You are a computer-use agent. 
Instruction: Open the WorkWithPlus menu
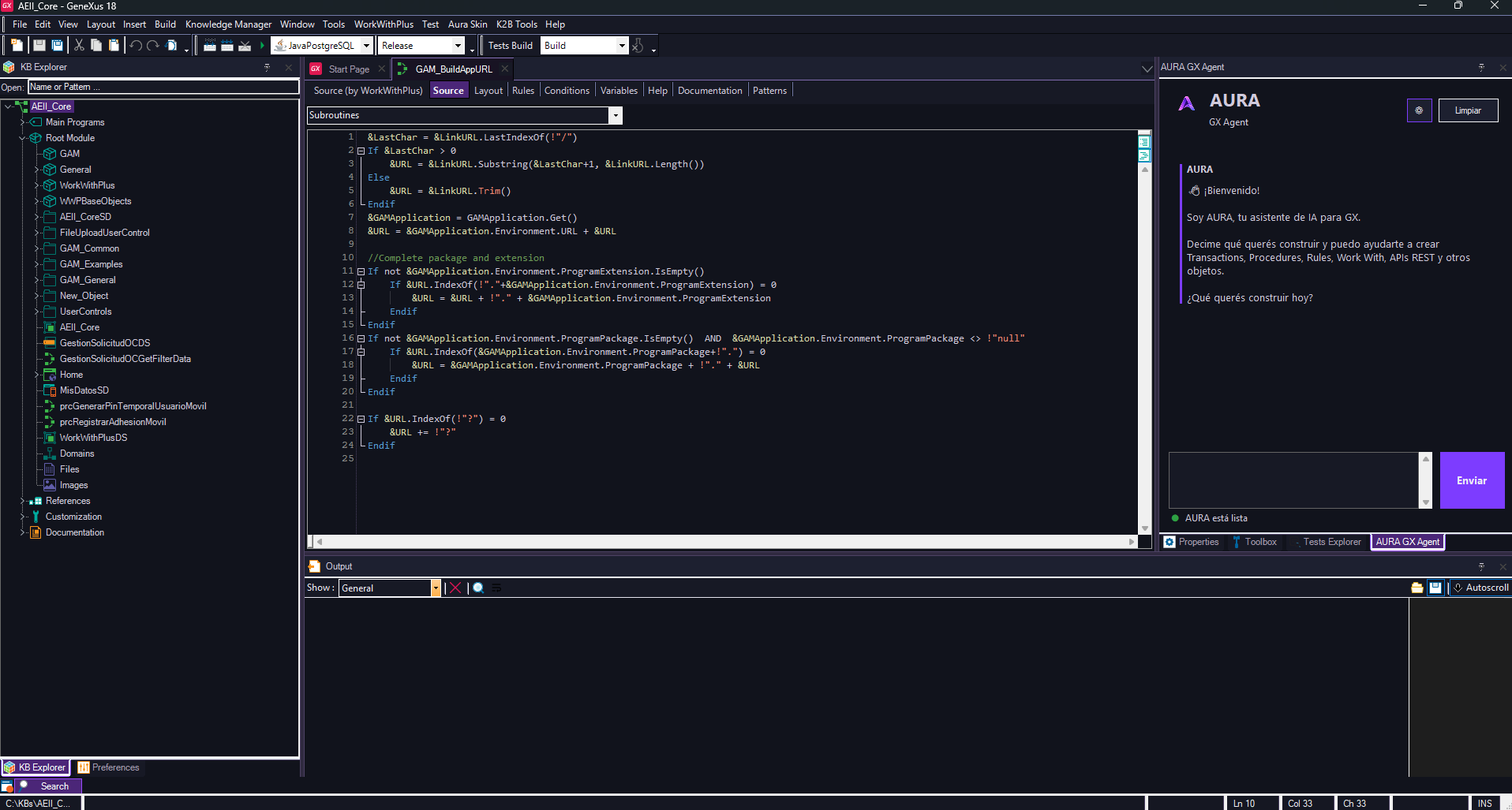(384, 24)
